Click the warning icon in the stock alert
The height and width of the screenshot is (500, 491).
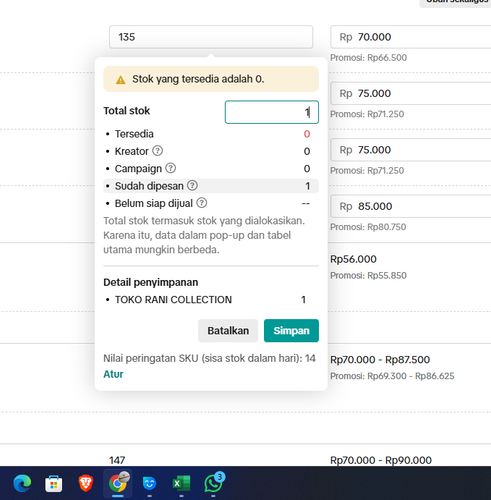(120, 80)
